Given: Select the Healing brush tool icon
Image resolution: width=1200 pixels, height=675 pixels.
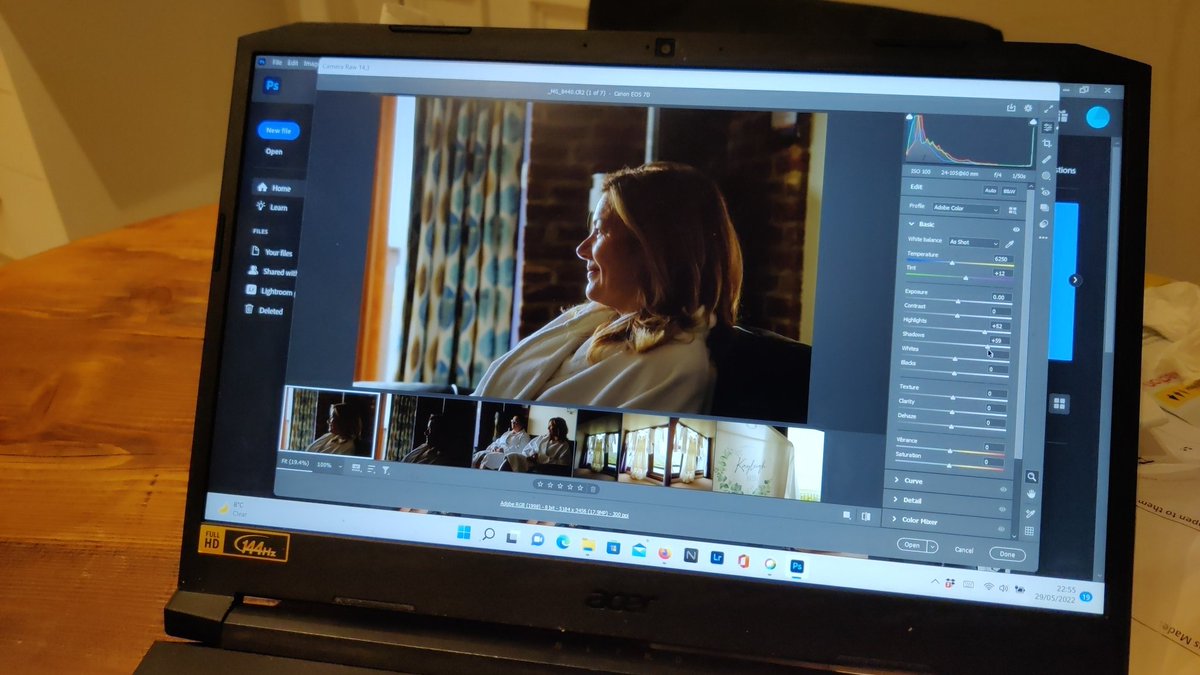Looking at the screenshot, I should tap(1047, 159).
